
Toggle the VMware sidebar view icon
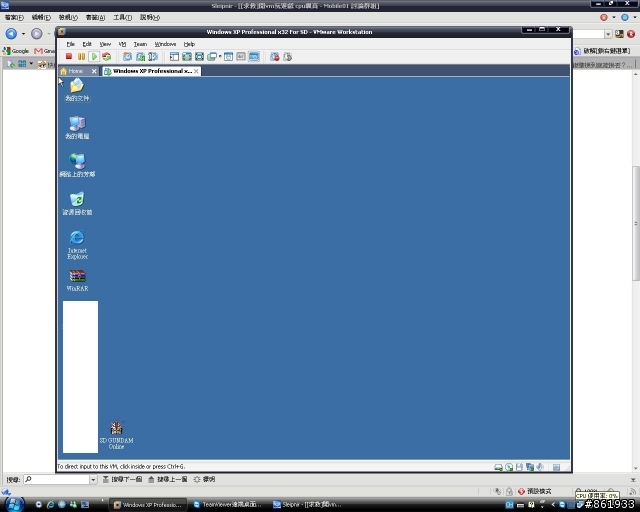point(174,57)
